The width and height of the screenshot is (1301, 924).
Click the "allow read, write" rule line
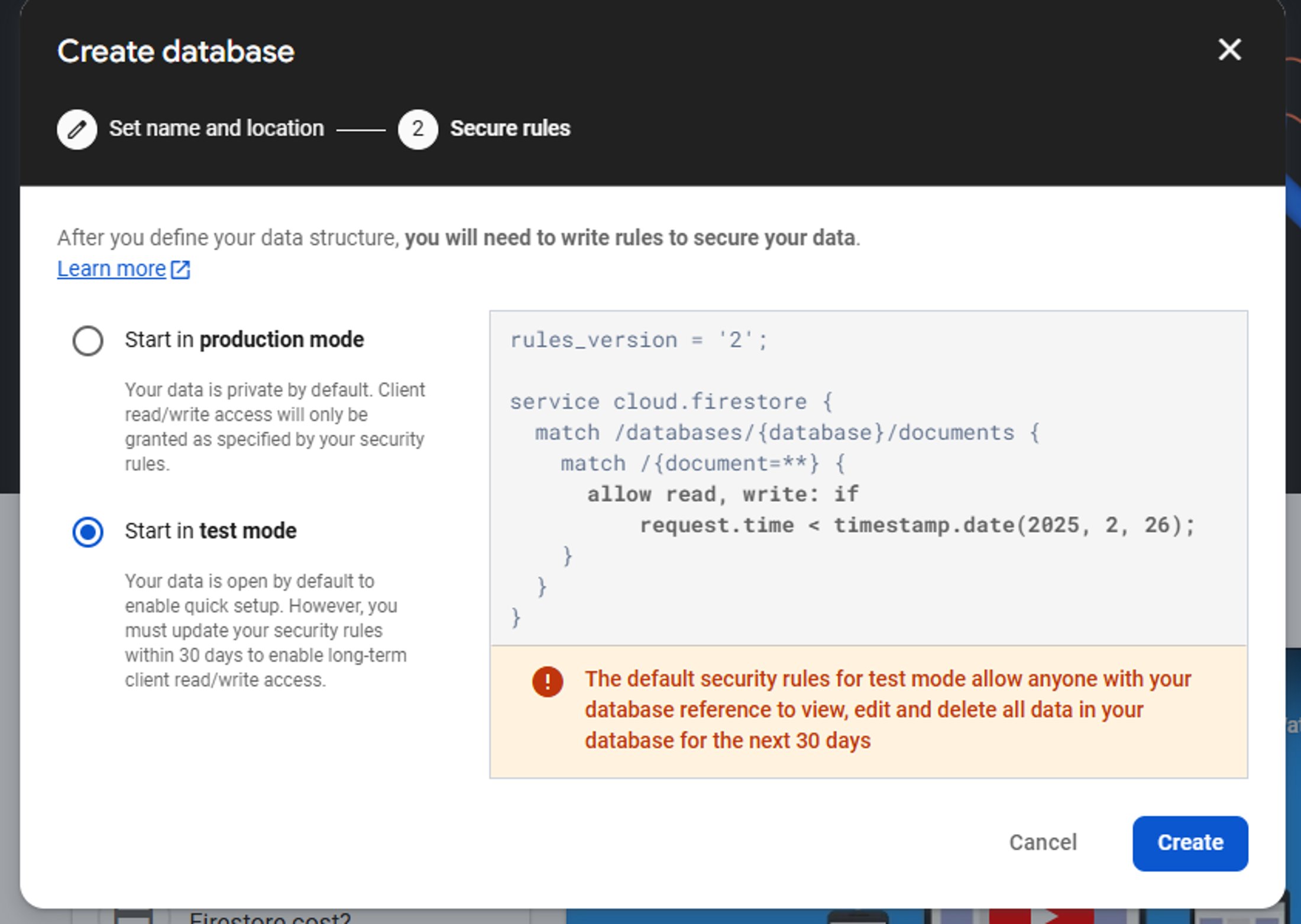[x=721, y=494]
